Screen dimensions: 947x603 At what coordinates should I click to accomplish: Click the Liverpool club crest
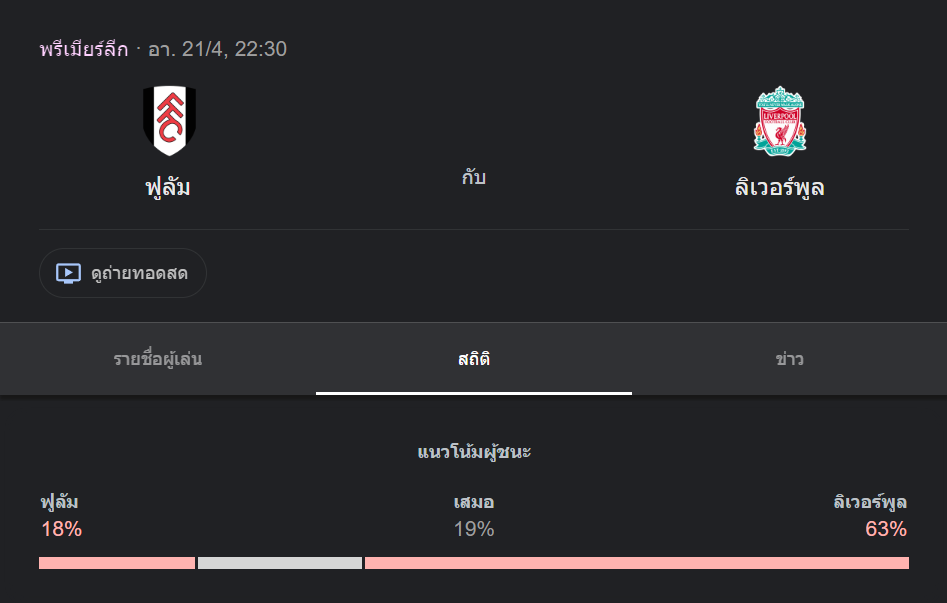pyautogui.click(x=779, y=121)
